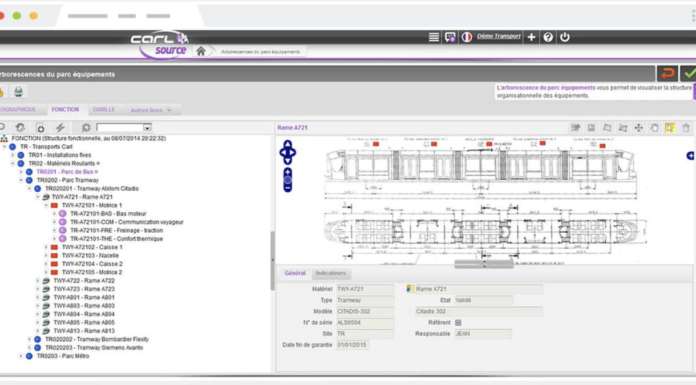Screen dimensions: 696x385
Task: Open the help question mark icon
Action: [x=548, y=37]
